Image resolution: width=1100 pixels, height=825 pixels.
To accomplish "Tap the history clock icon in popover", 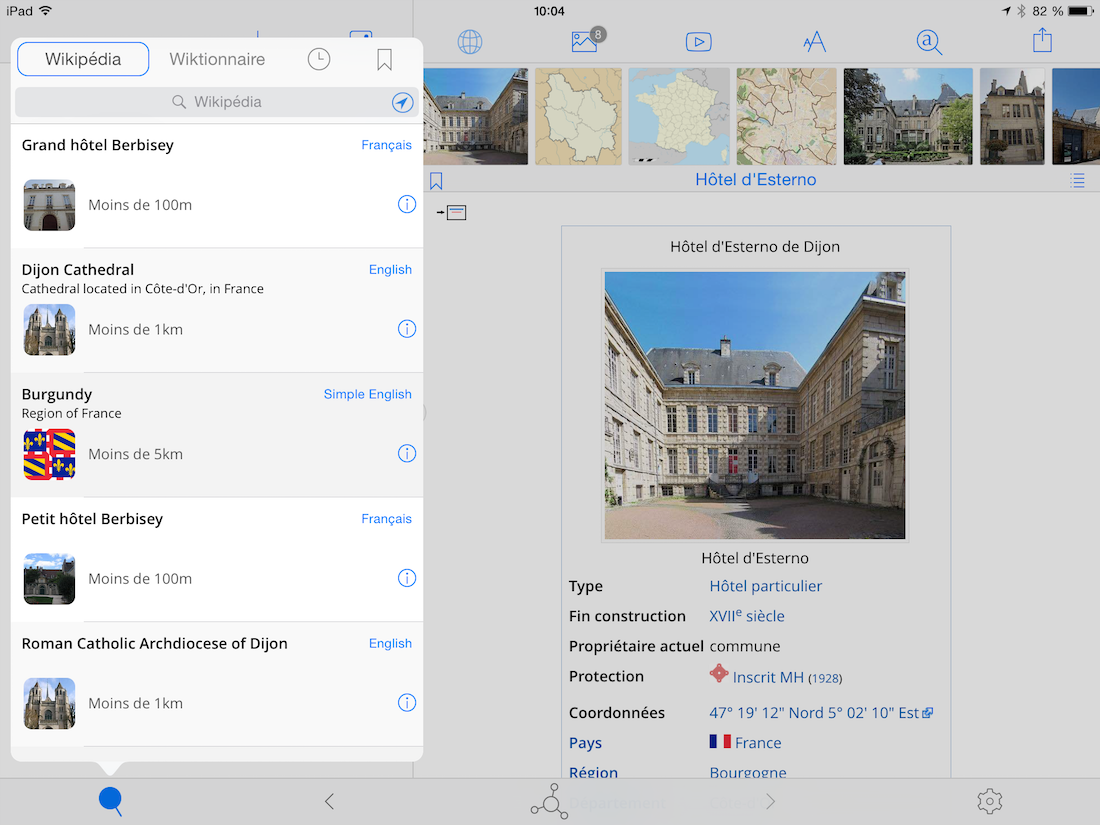I will (x=319, y=59).
